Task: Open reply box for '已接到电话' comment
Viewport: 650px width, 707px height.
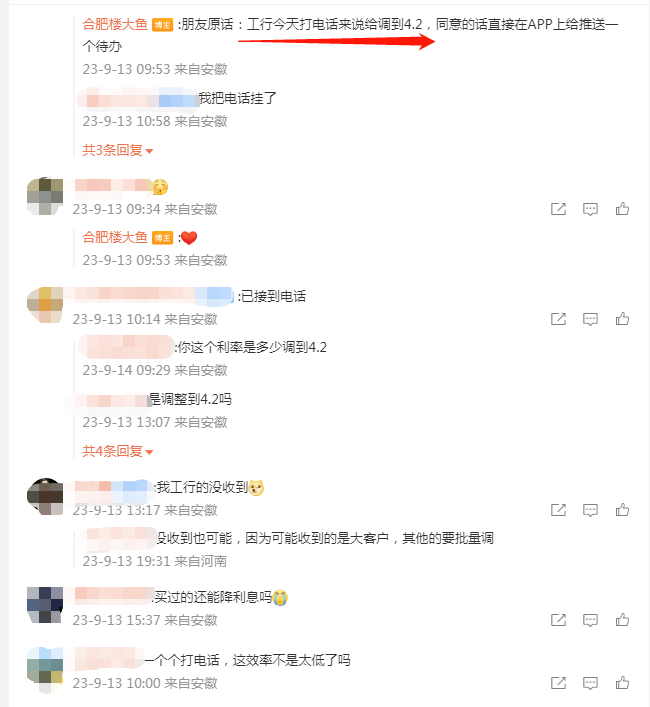Action: (x=590, y=319)
